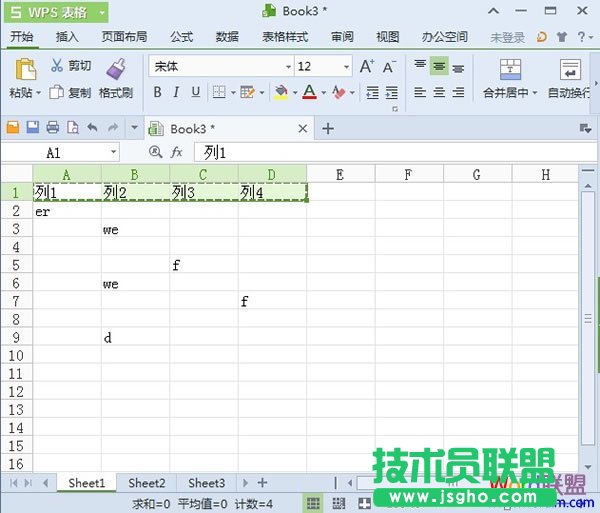This screenshot has width=600, height=513.
Task: Set middle vertical alignment
Action: pyautogui.click(x=439, y=66)
